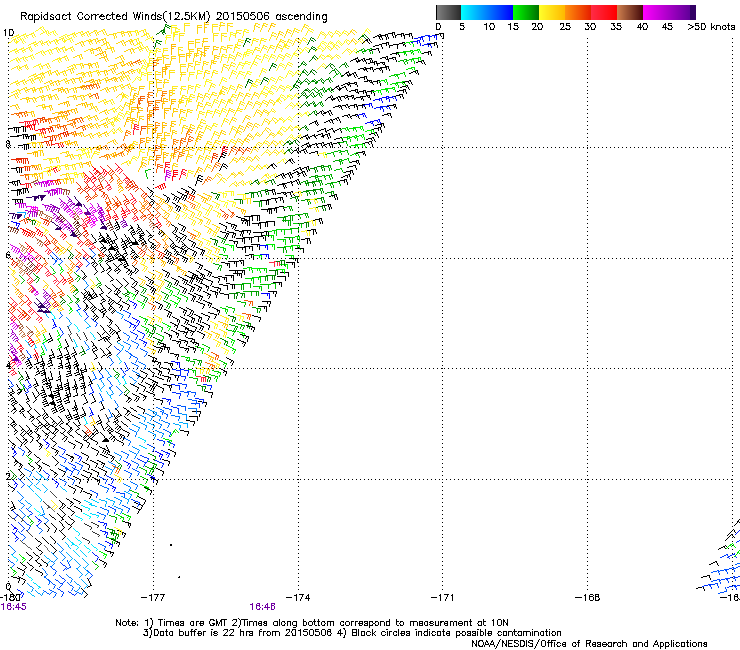Screen dimensions: 740x650
Task: Click the legend tick label '25'
Action: coord(565,27)
